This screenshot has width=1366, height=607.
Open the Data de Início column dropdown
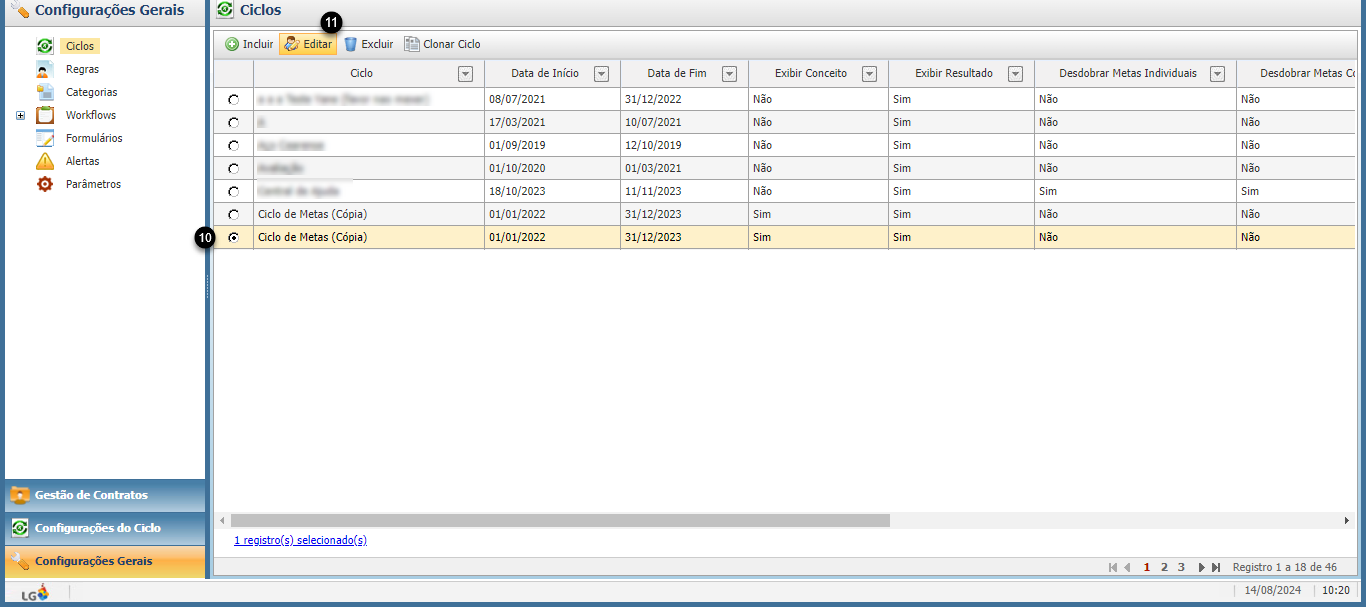coord(601,74)
